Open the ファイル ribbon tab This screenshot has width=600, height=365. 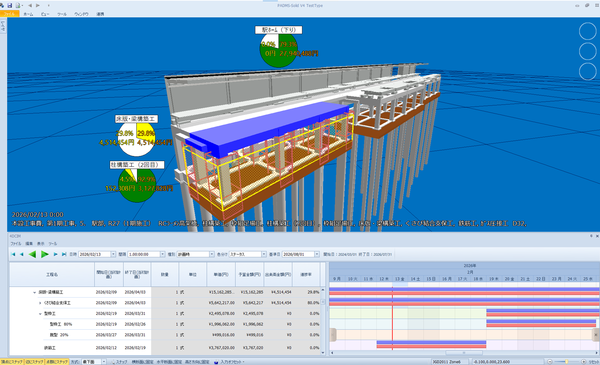click(9, 14)
